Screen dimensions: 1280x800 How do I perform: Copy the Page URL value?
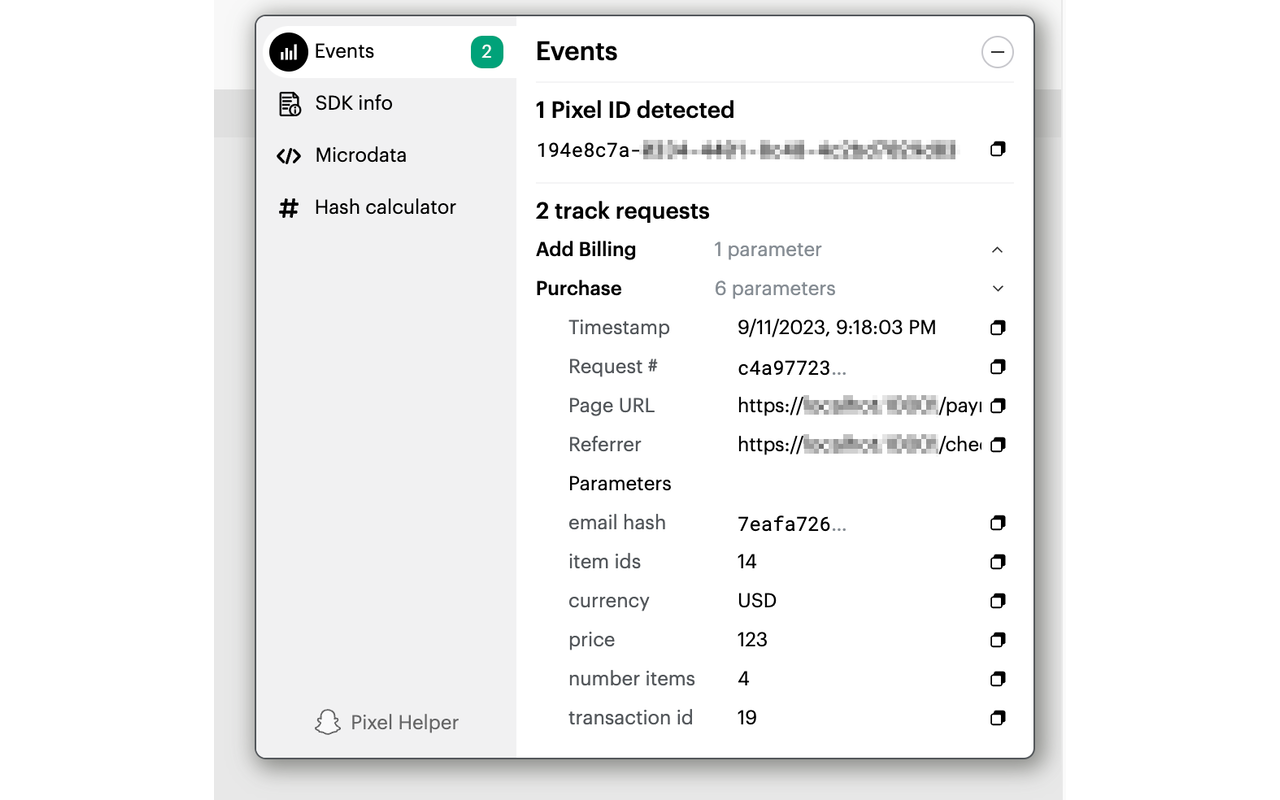point(997,406)
